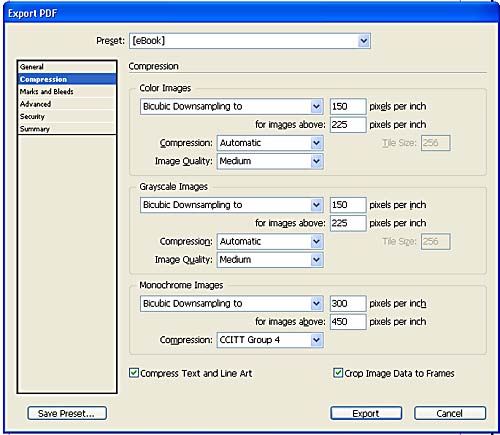
Task: Open Color Images Image Quality dropdown
Action: (270, 161)
